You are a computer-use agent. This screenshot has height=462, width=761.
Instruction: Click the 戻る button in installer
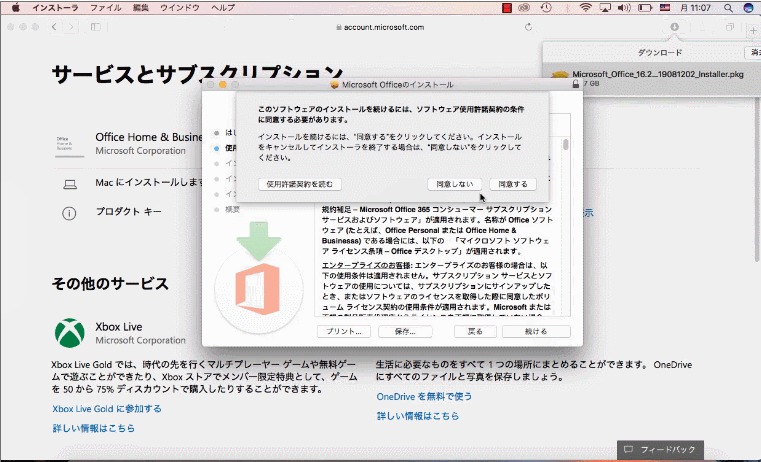point(475,331)
